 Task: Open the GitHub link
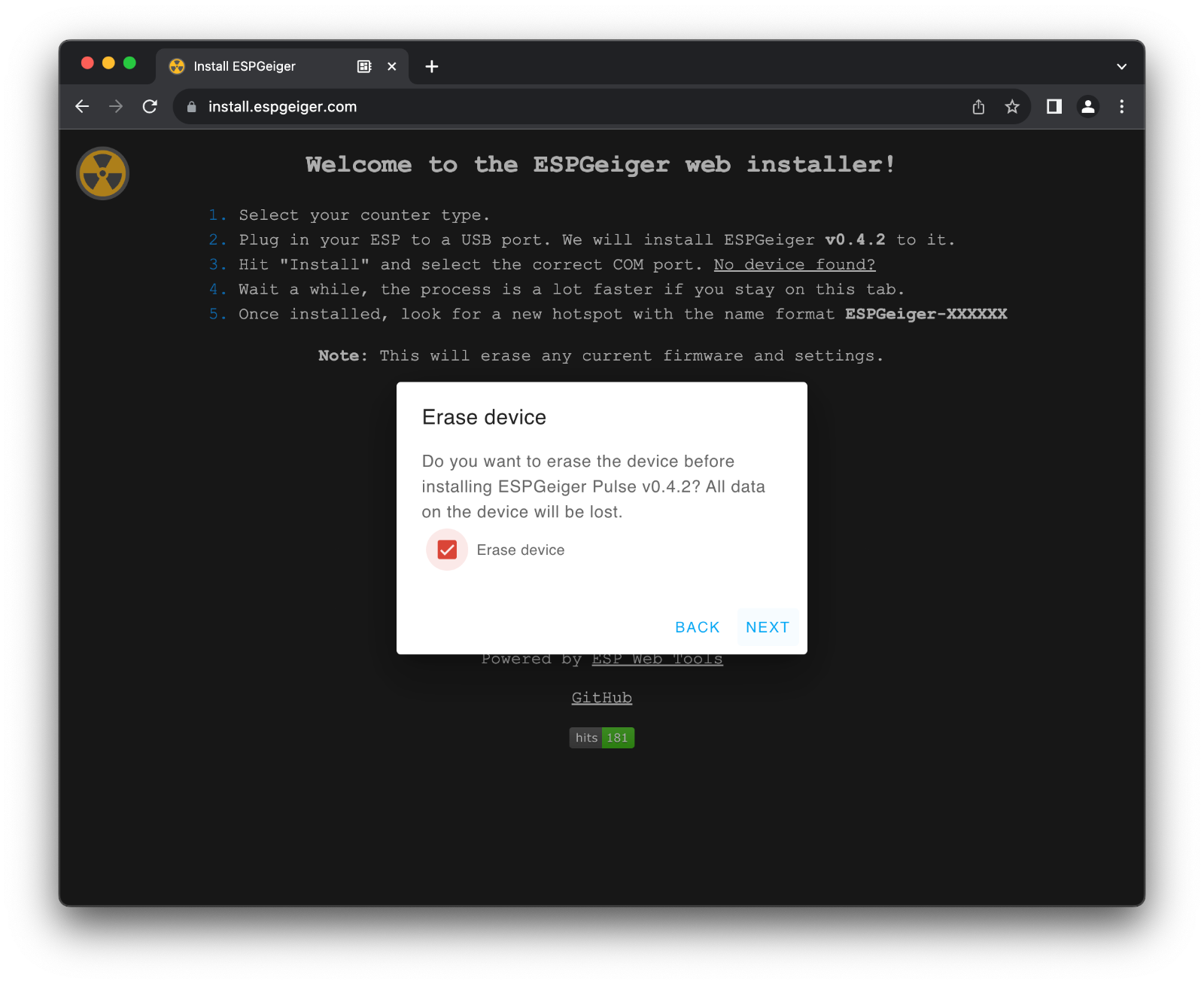pyautogui.click(x=602, y=698)
